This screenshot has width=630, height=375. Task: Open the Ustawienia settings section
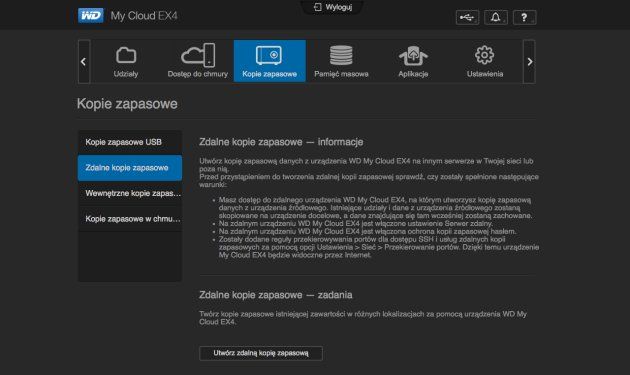point(485,61)
